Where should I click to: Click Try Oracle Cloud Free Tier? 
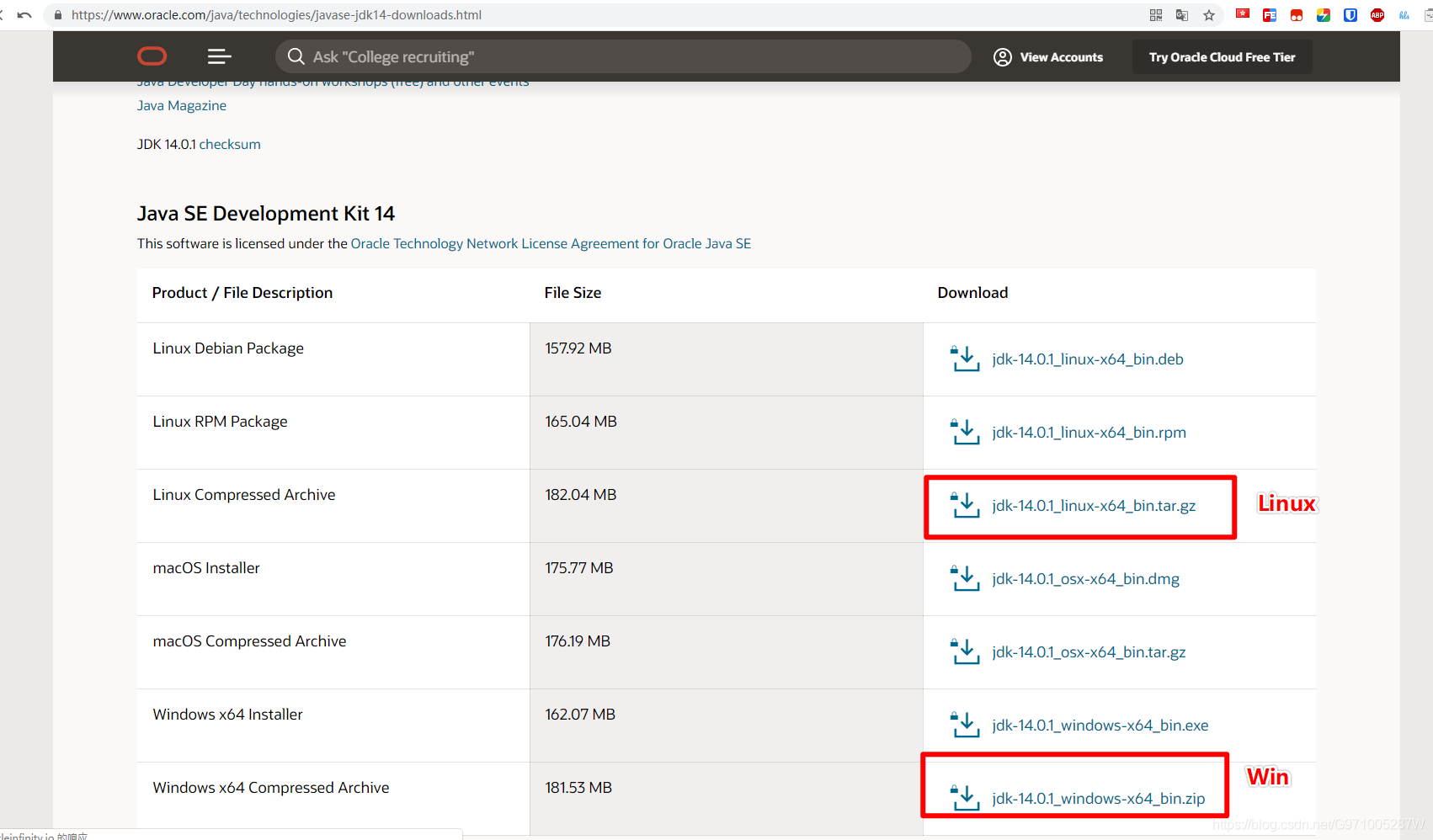1222,56
